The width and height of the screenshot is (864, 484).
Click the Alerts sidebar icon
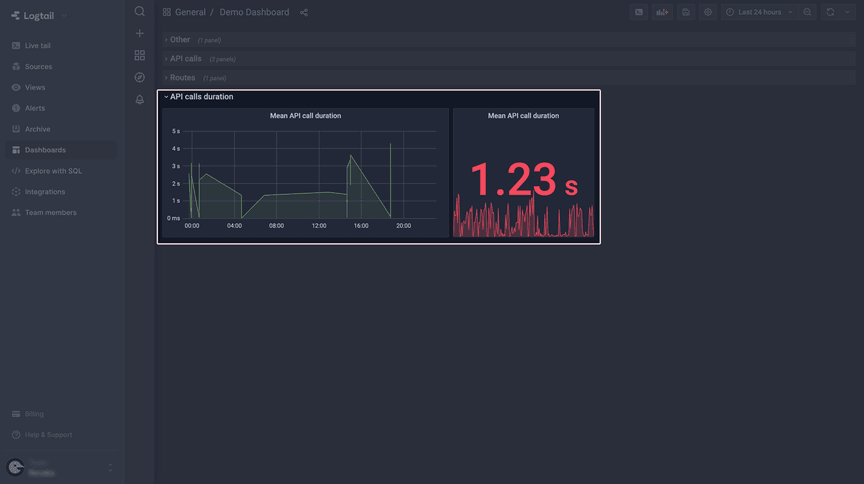[16, 109]
